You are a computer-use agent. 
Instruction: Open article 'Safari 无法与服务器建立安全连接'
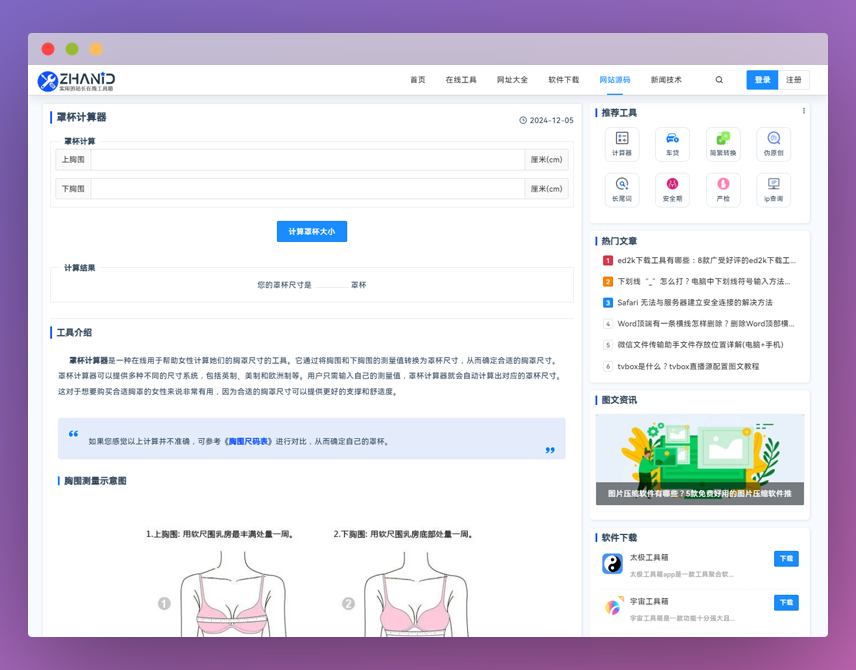point(694,303)
